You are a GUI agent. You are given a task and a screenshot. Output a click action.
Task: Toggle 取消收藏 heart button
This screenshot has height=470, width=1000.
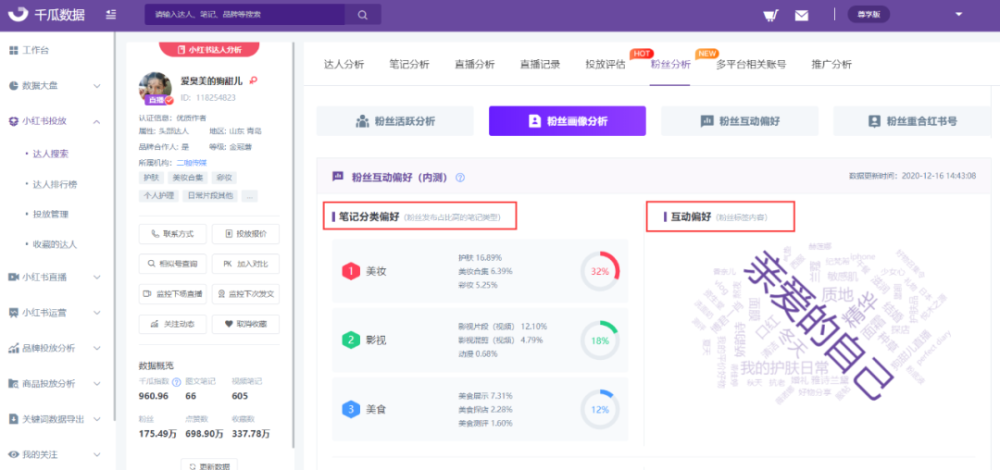(245, 323)
